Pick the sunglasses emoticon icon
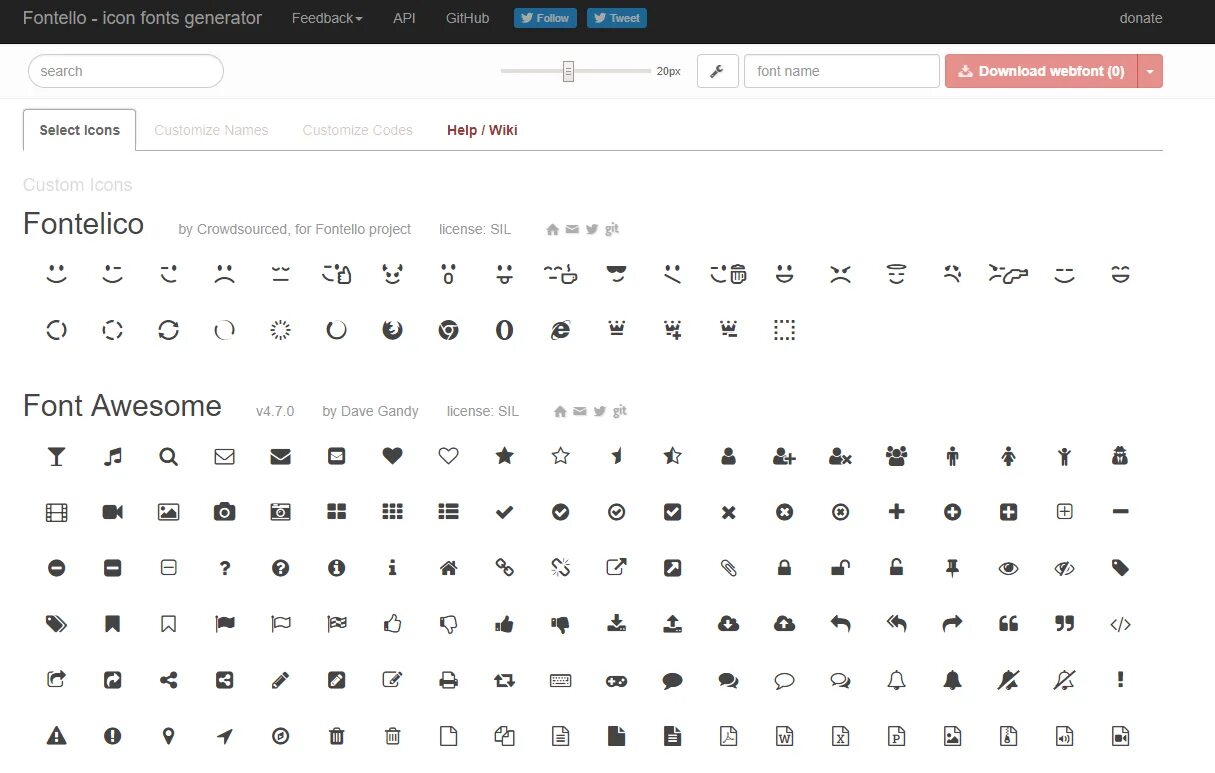Viewport: 1215px width, 773px height. (x=617, y=274)
